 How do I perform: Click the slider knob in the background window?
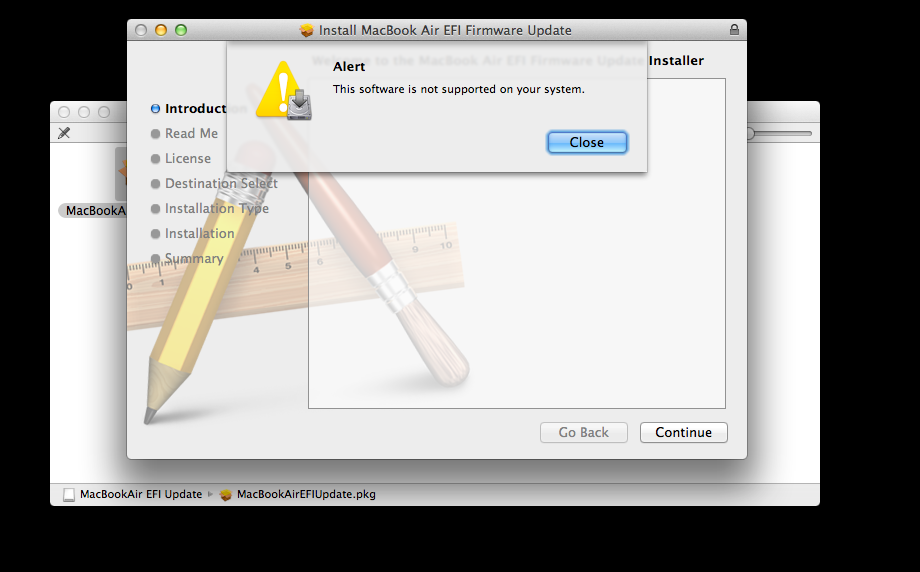(x=750, y=134)
